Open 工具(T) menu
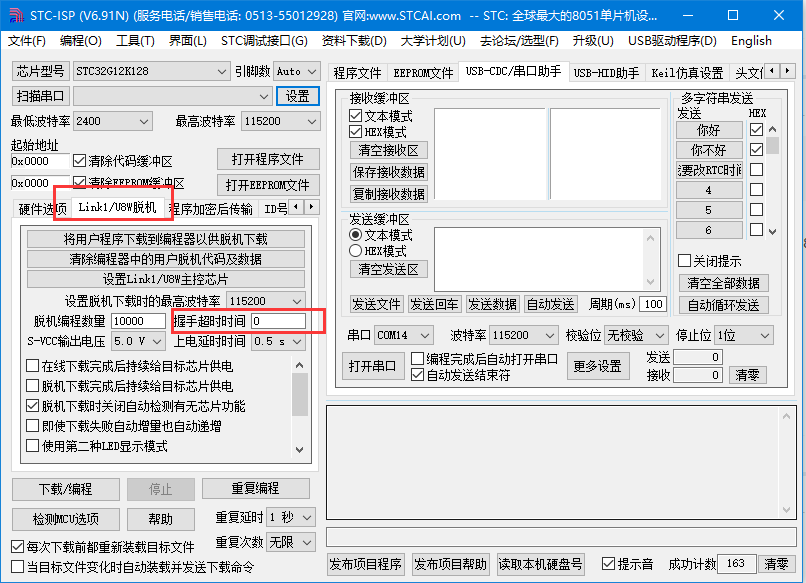 (135, 41)
